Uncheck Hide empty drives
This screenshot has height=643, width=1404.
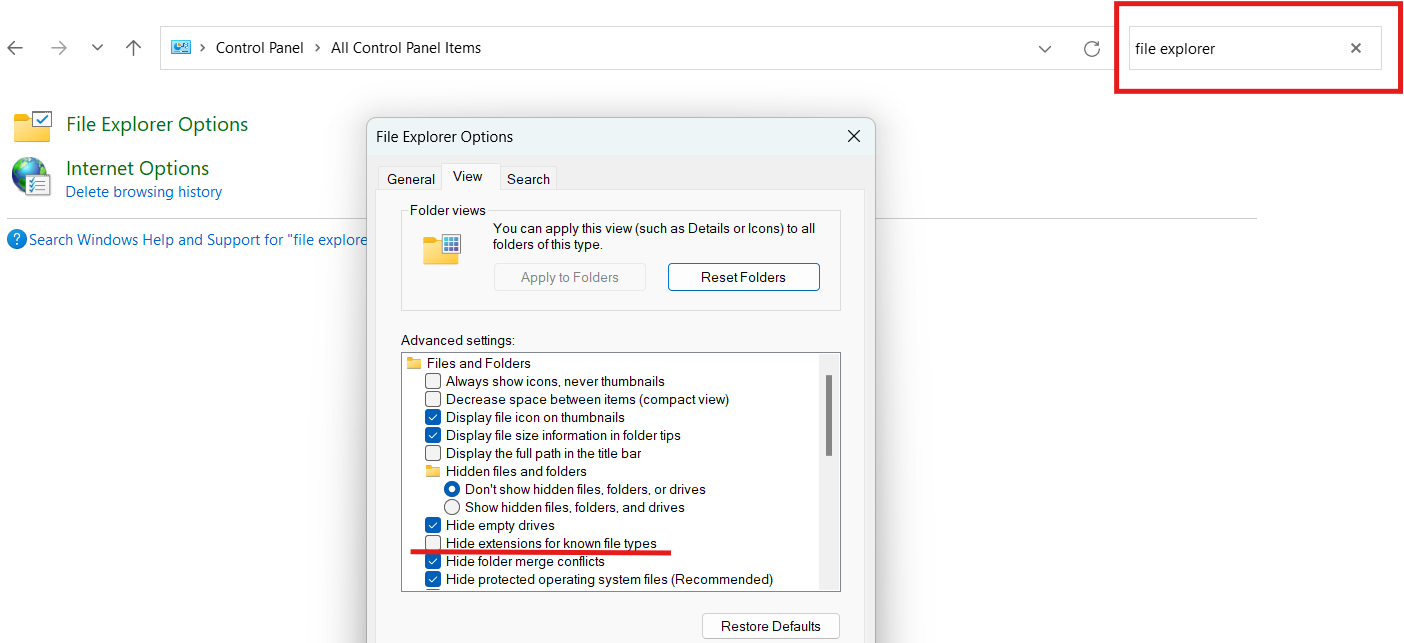(433, 525)
